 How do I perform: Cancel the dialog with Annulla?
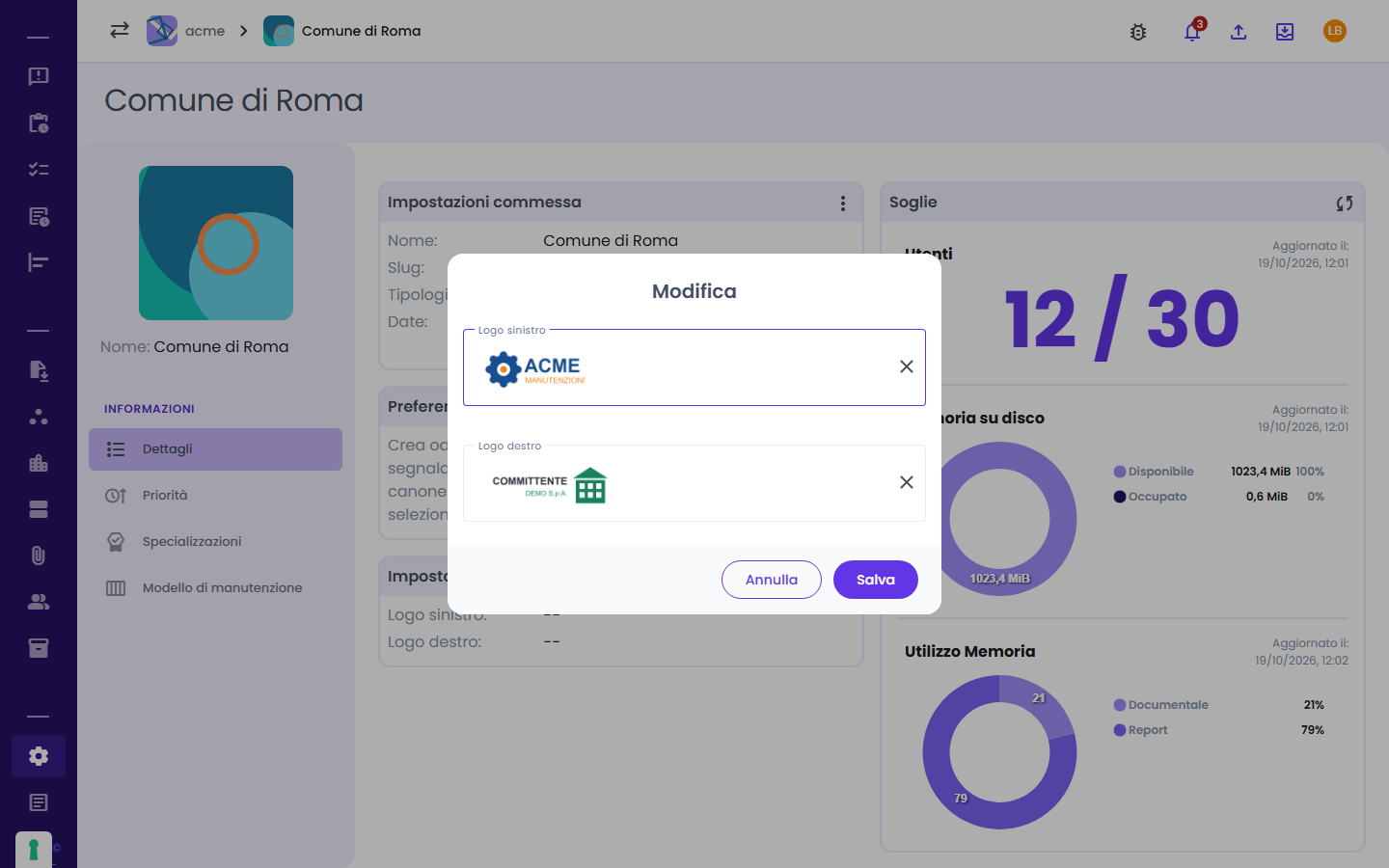tap(772, 580)
